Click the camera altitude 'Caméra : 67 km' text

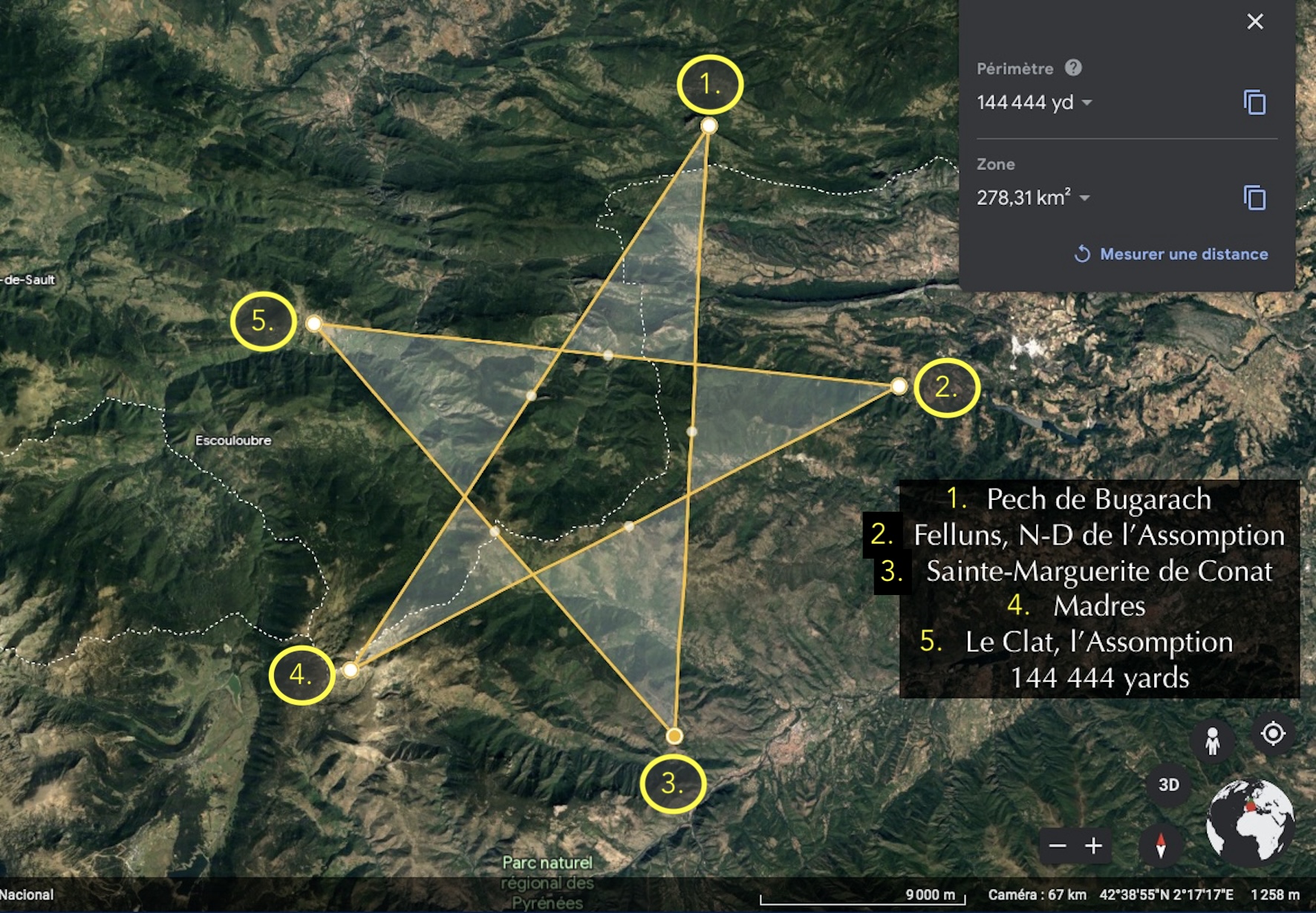point(1037,895)
